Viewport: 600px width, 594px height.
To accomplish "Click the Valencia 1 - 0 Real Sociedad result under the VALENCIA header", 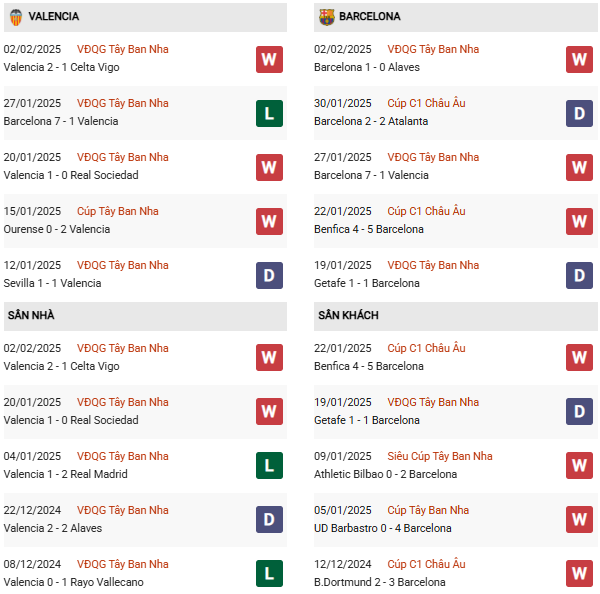I will pyautogui.click(x=71, y=176).
